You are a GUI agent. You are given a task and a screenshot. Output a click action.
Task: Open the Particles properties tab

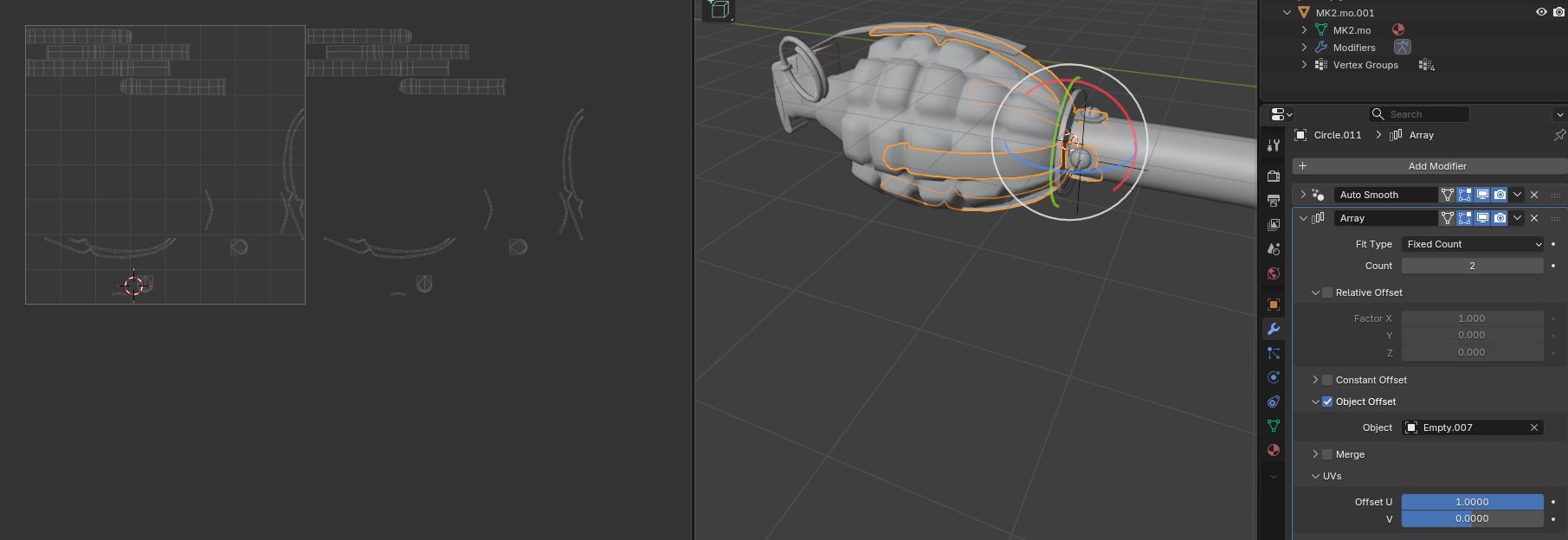click(x=1273, y=353)
